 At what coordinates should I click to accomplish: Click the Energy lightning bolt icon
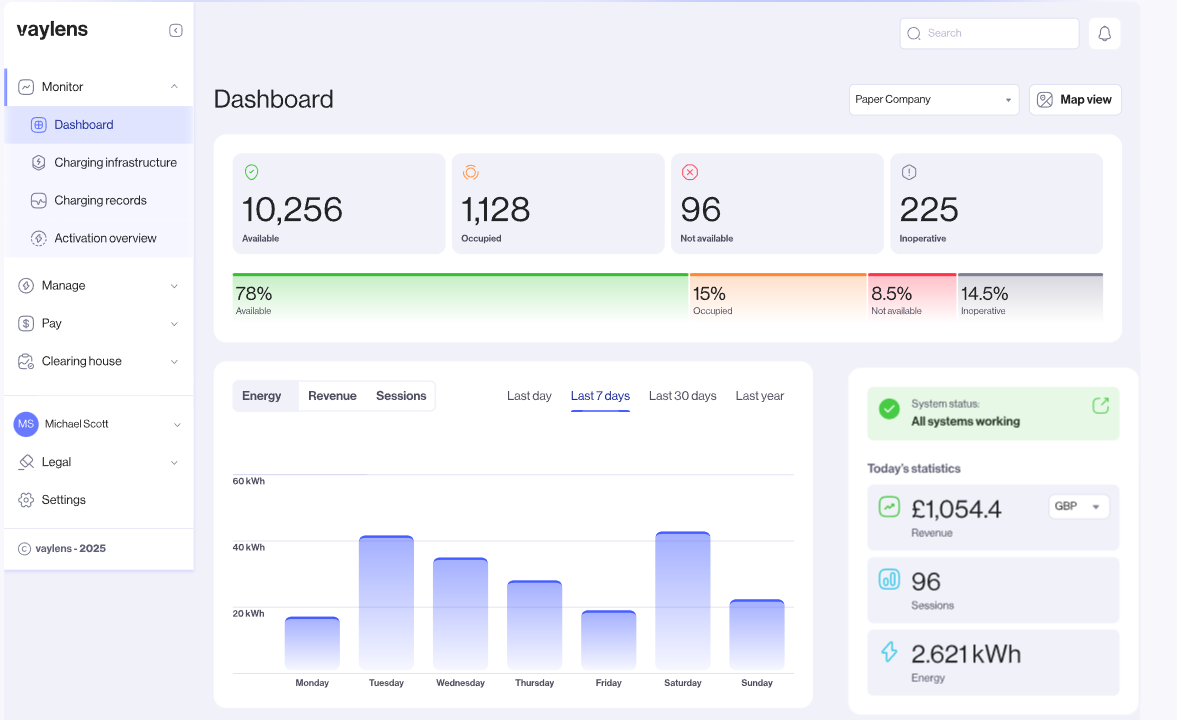pyautogui.click(x=890, y=652)
